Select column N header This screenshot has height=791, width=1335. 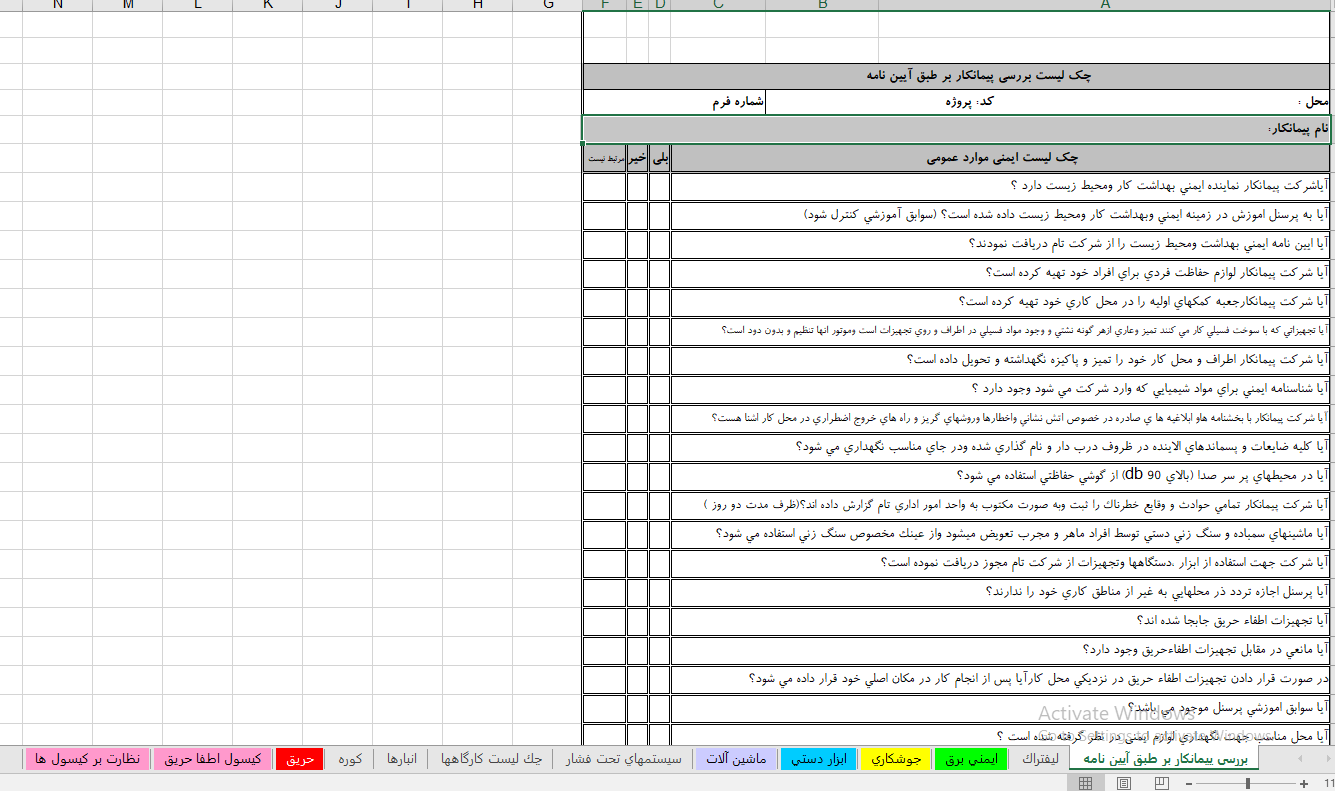pos(58,5)
